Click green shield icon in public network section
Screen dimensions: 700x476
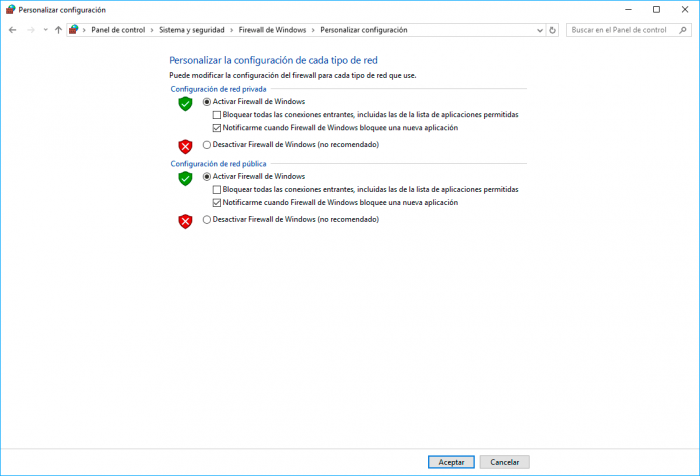coord(185,178)
